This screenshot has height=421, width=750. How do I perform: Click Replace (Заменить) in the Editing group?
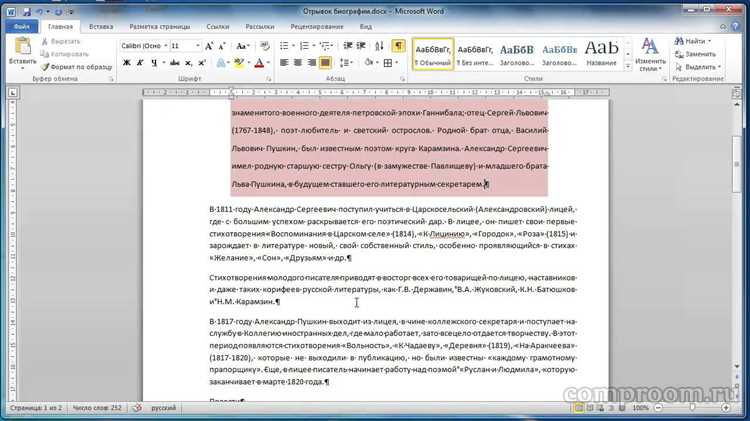click(696, 54)
